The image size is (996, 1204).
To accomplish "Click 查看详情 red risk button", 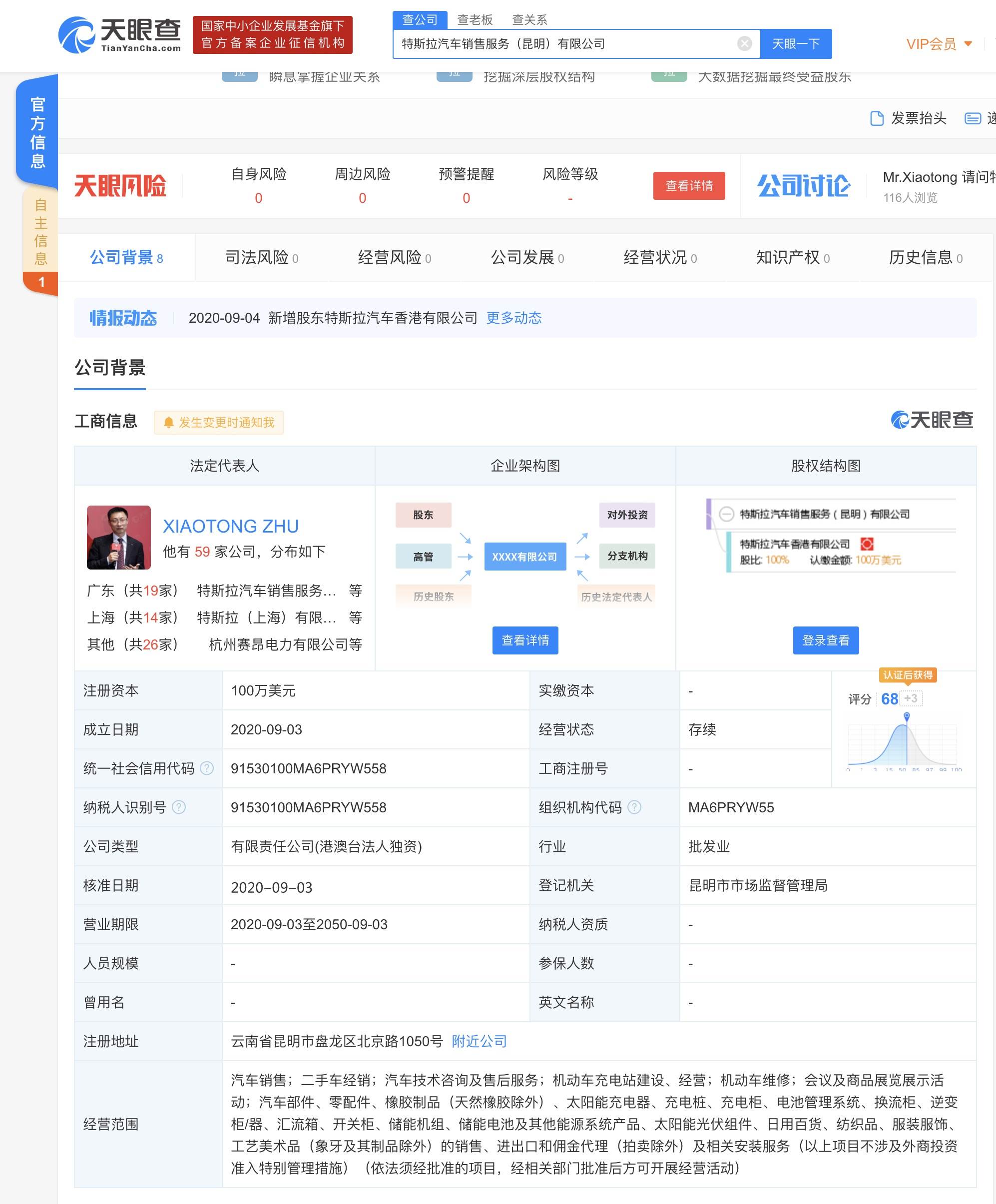I will tap(689, 186).
